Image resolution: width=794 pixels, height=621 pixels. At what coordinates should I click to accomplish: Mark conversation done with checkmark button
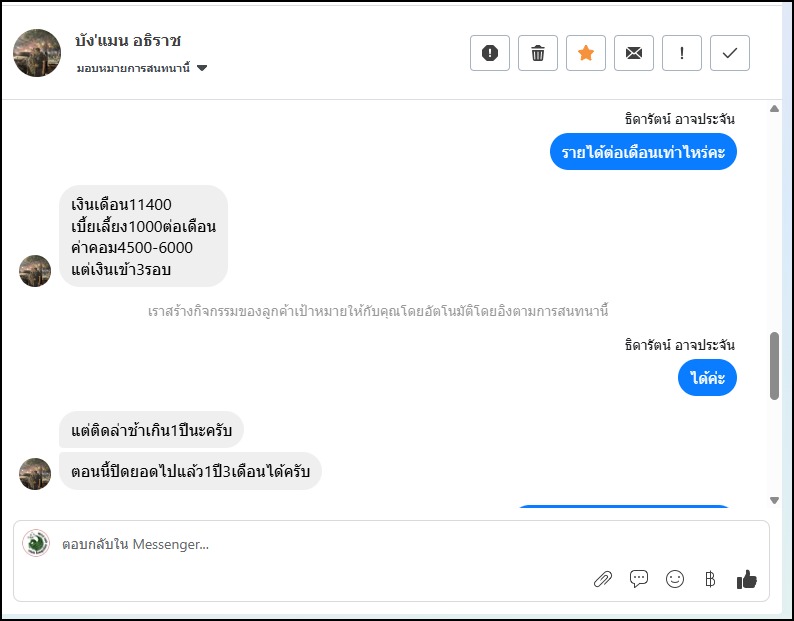click(730, 53)
